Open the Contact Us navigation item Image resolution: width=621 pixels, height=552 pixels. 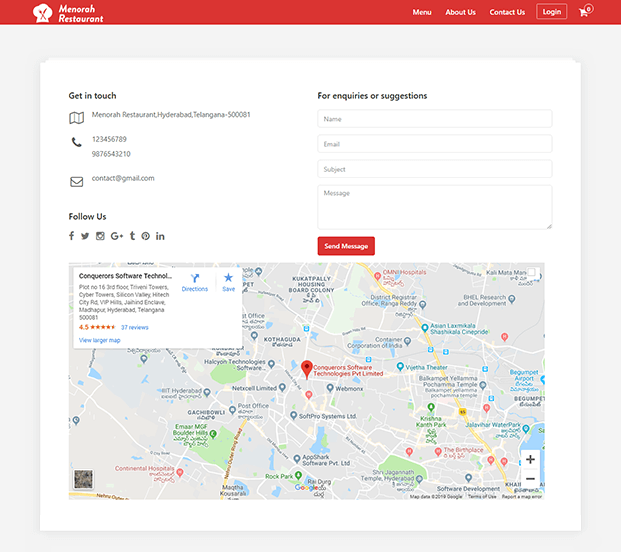point(507,12)
